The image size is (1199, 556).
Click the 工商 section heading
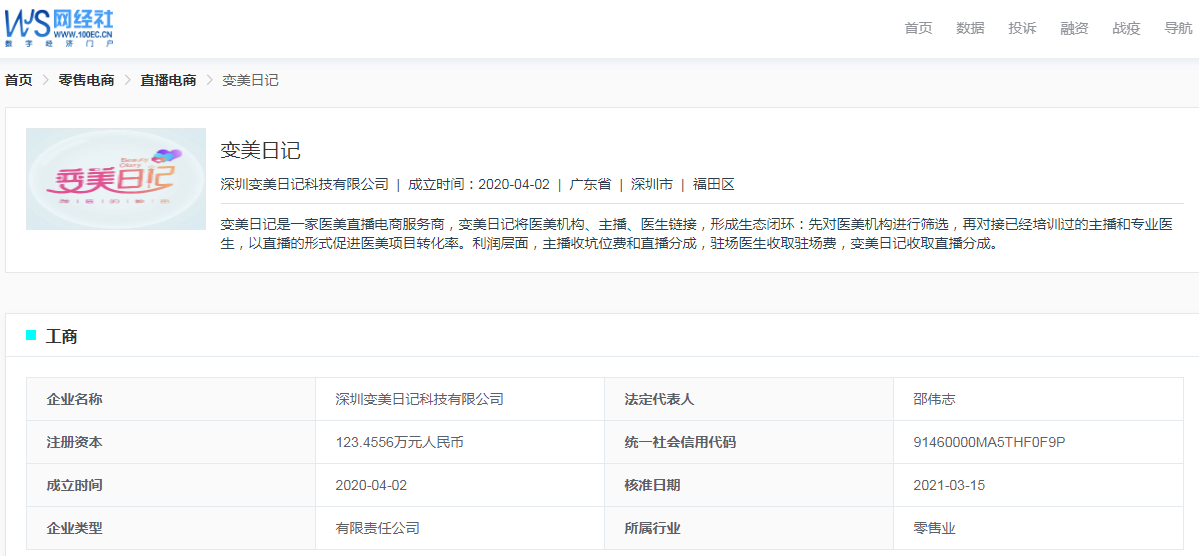pyautogui.click(x=61, y=336)
